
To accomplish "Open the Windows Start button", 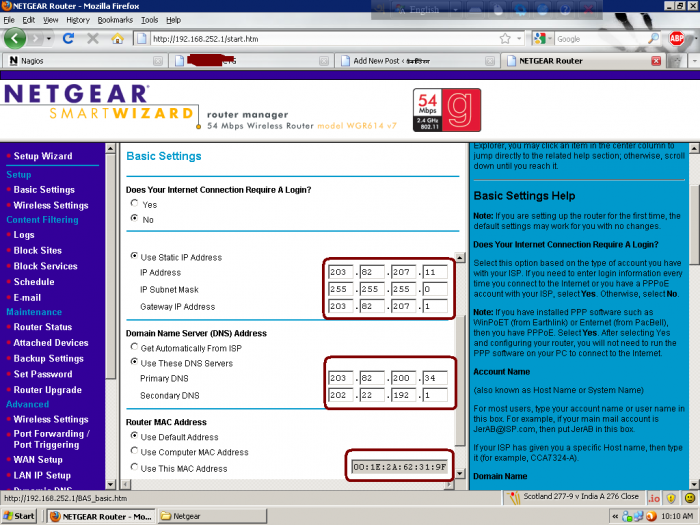I will (x=19, y=517).
